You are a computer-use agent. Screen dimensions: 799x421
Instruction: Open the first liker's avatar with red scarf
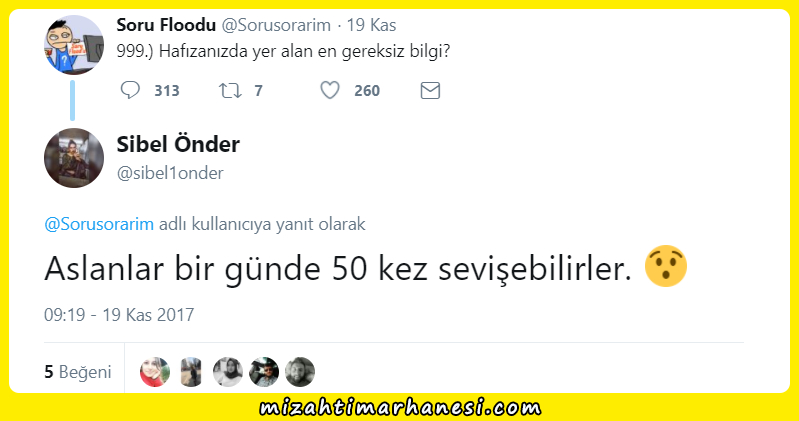coord(155,372)
